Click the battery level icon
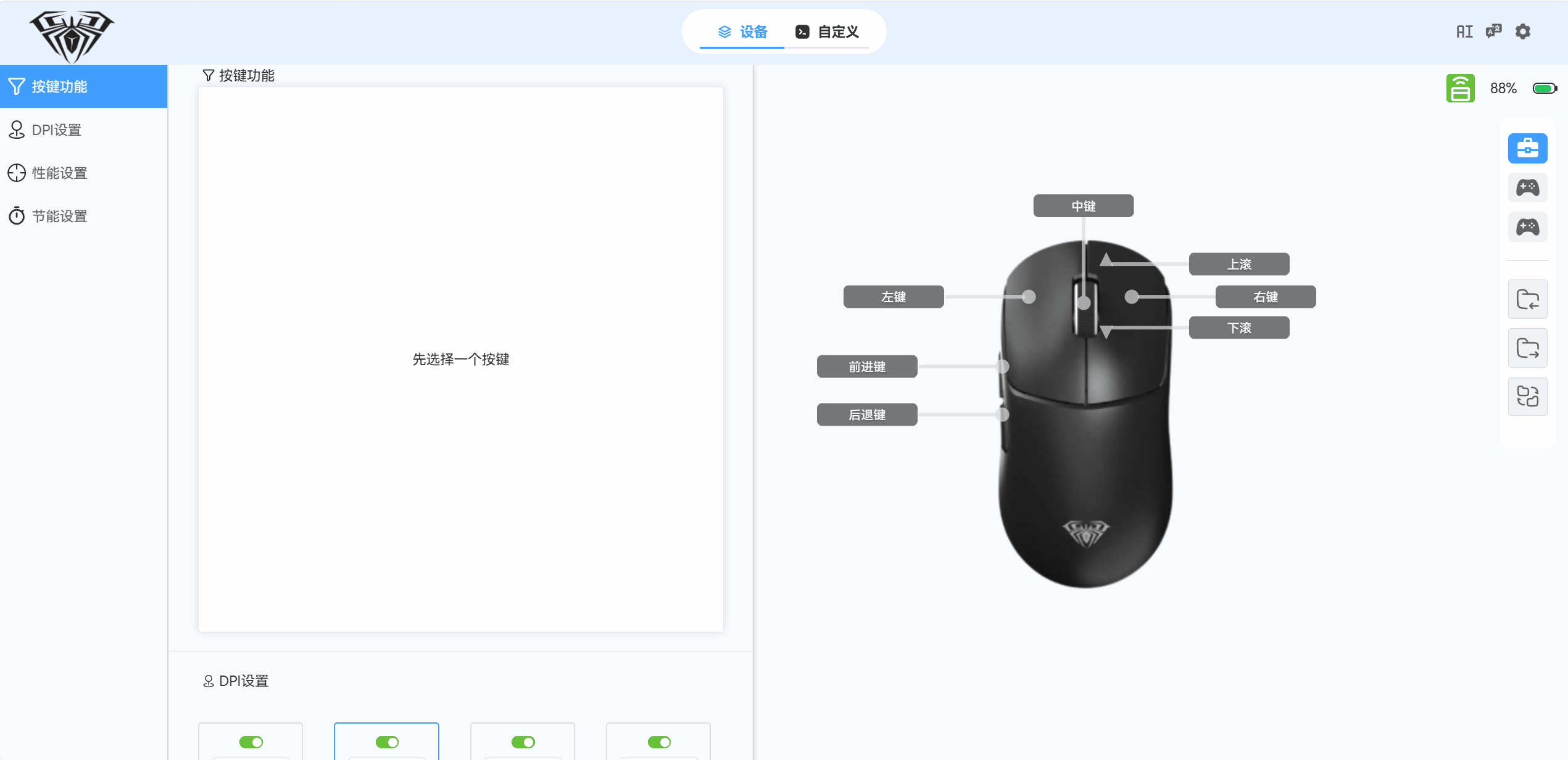The image size is (1568, 760). [1545, 88]
